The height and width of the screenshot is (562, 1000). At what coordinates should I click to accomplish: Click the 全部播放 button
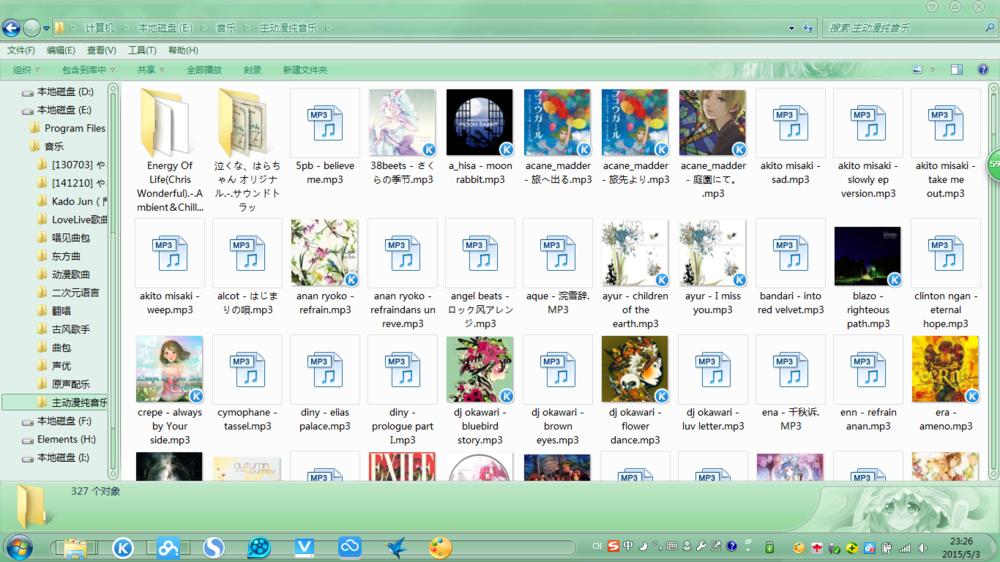pos(203,70)
